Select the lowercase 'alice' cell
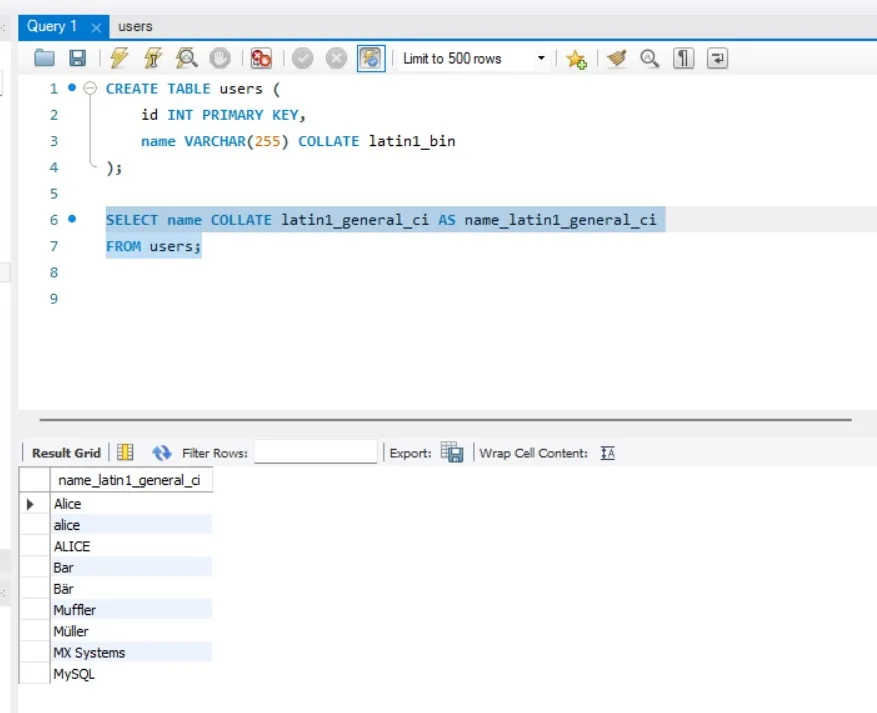This screenshot has height=713, width=877. (131, 525)
